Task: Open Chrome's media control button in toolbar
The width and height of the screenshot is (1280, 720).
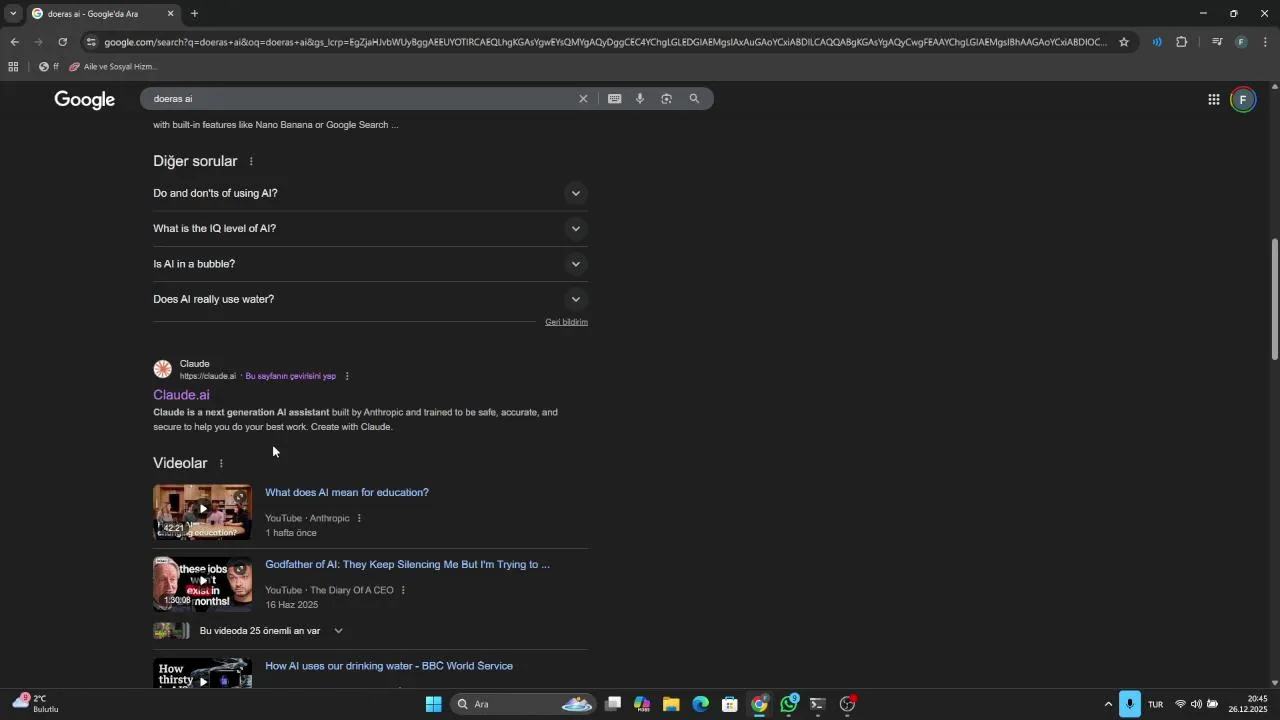Action: (1216, 42)
